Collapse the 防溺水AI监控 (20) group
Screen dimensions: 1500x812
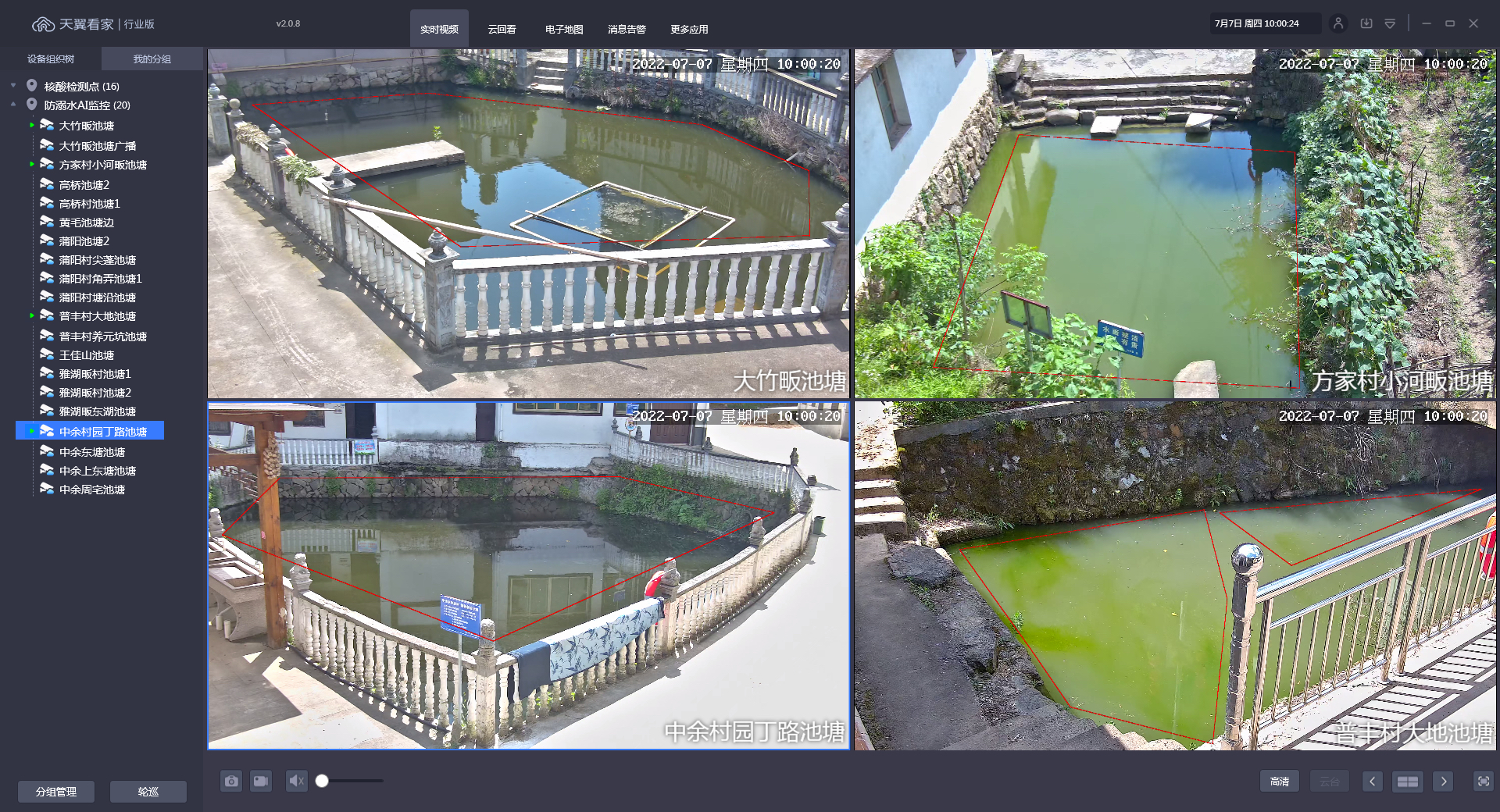point(13,105)
